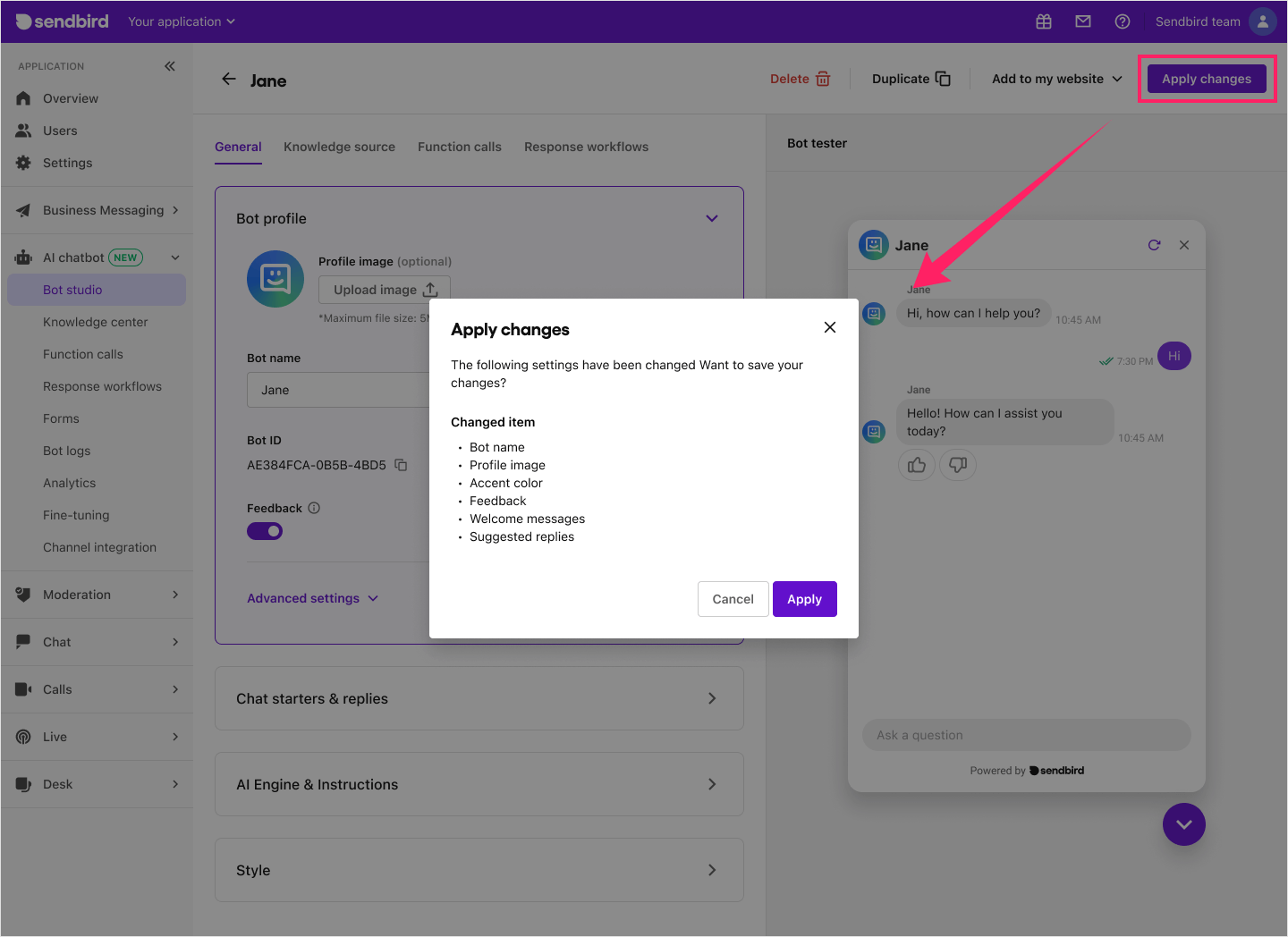Expand AI Engine & Instructions section
The image size is (1288, 937).
[x=479, y=784]
